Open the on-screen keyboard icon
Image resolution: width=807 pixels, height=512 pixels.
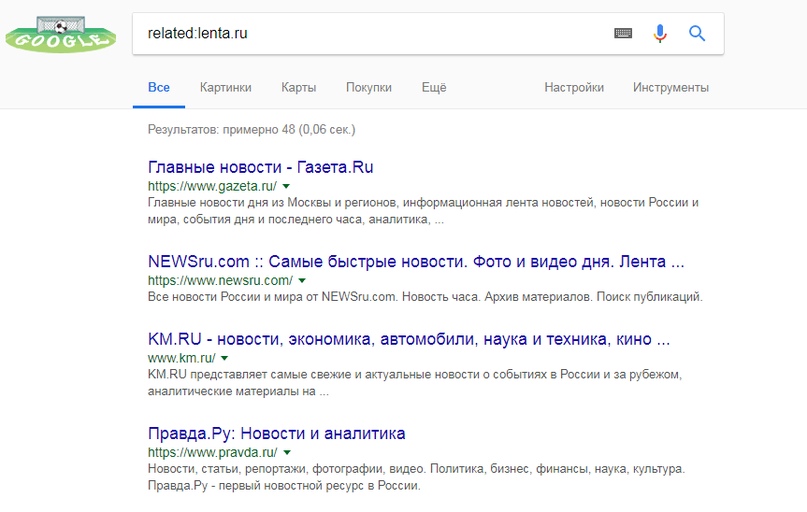point(623,33)
